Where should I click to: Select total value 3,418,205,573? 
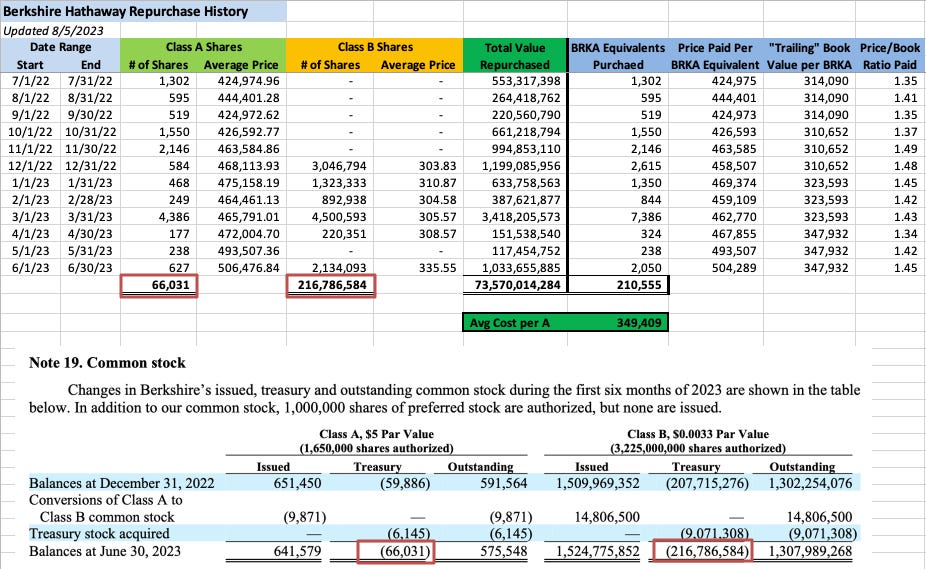pos(521,217)
